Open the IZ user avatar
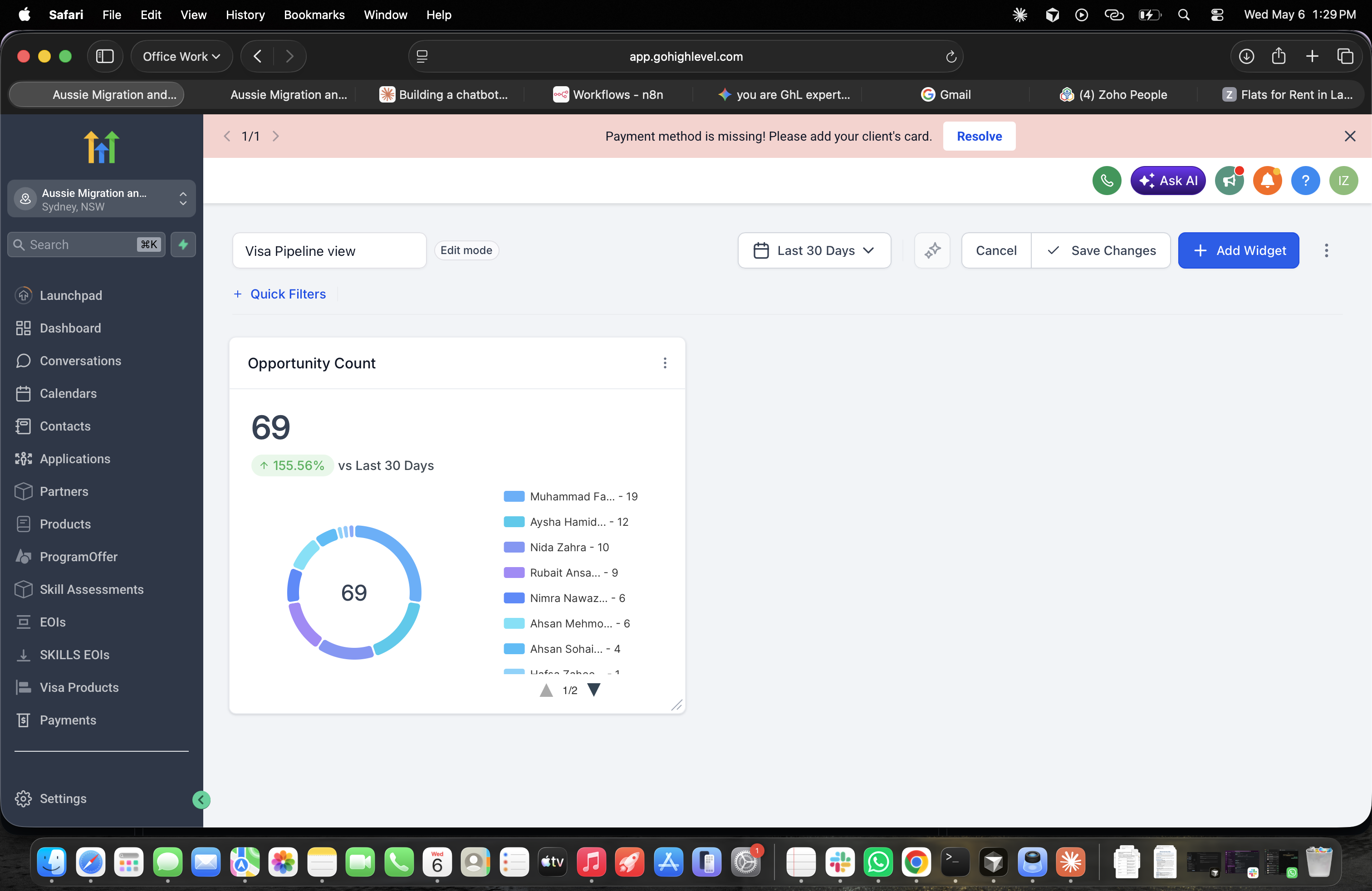 pos(1343,181)
